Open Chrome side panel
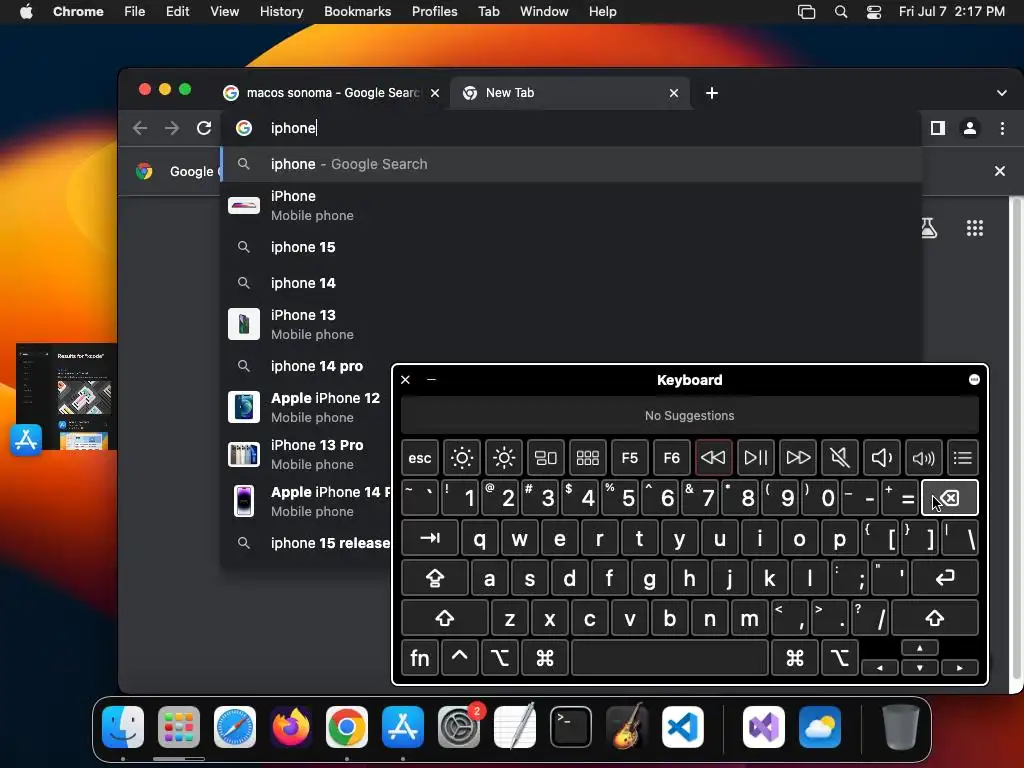Viewport: 1024px width, 768px height. 938,128
